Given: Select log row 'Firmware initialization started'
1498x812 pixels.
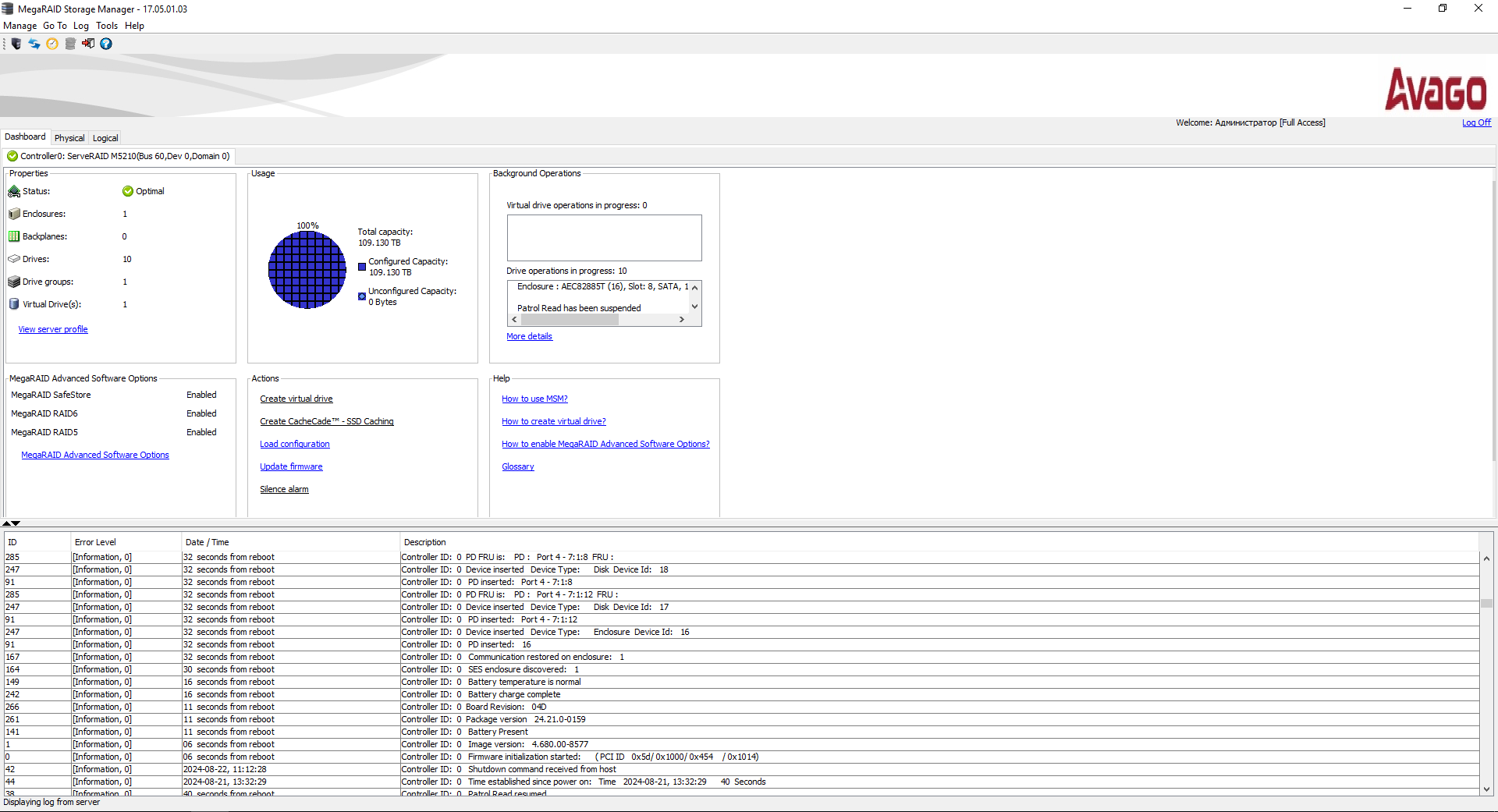Looking at the screenshot, I should [x=741, y=757].
